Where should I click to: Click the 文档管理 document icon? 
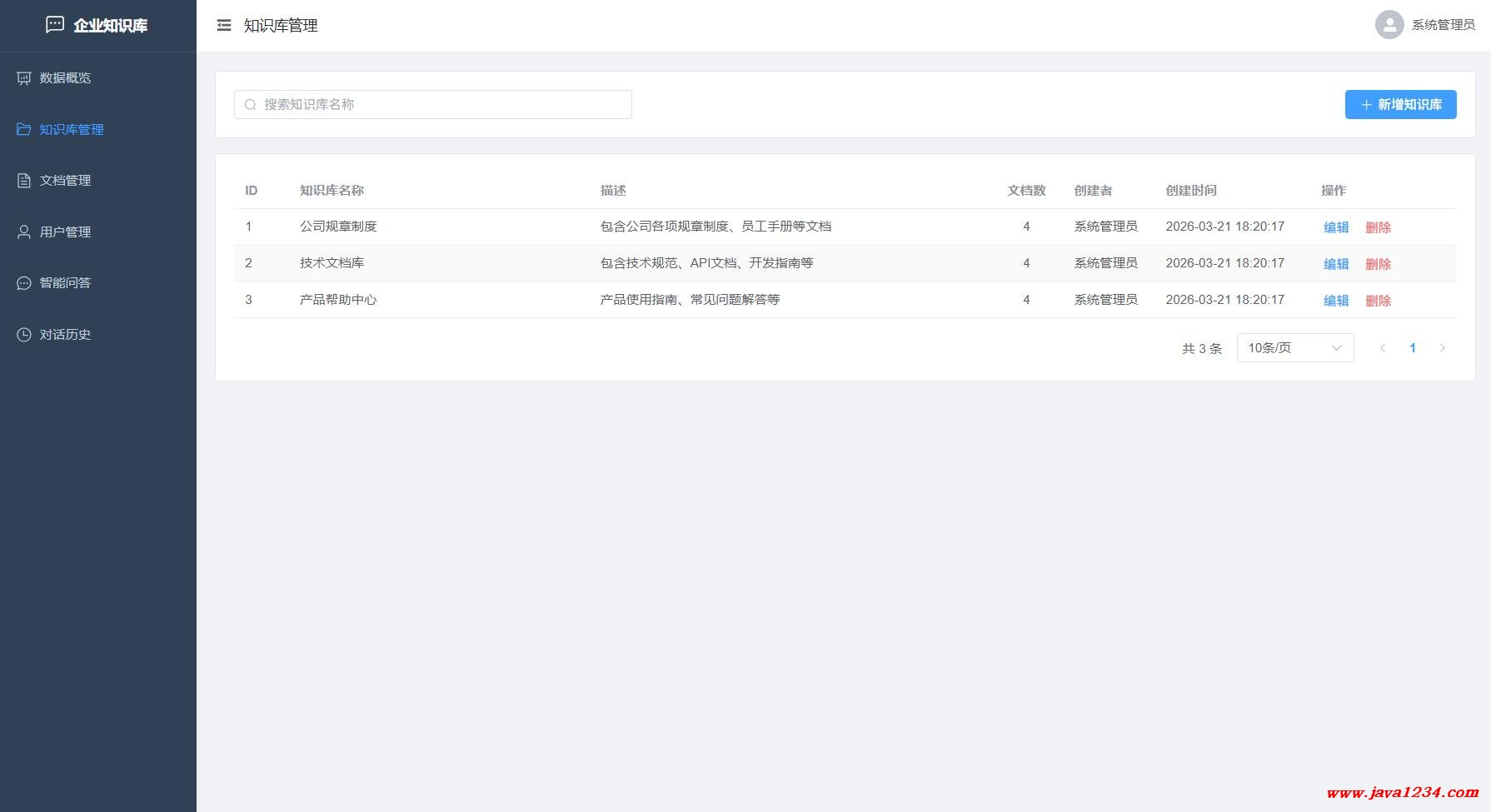click(x=24, y=181)
